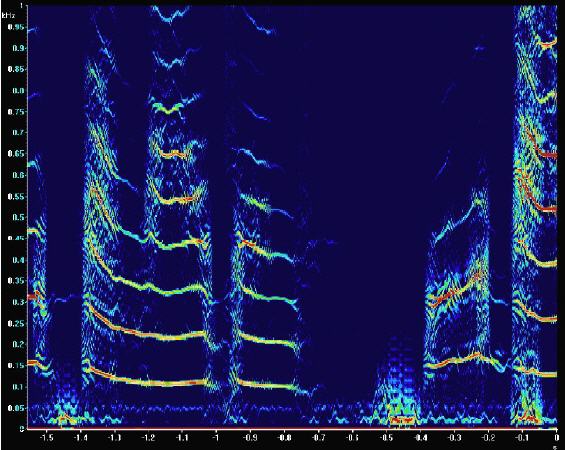
Task: Select the 0 mark at time axis end
Action: pyautogui.click(x=557, y=438)
